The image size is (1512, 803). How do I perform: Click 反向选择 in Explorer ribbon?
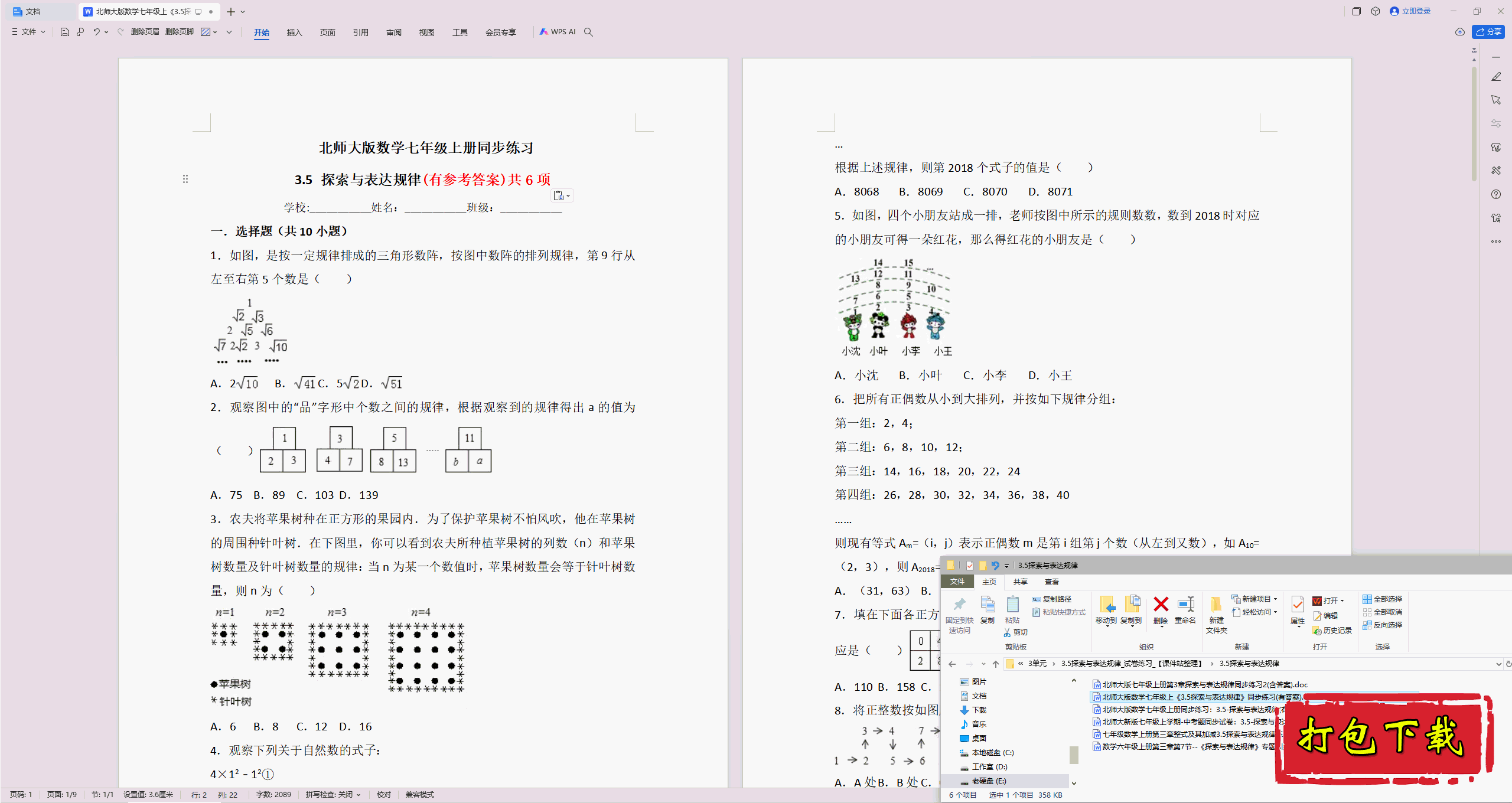(1382, 625)
